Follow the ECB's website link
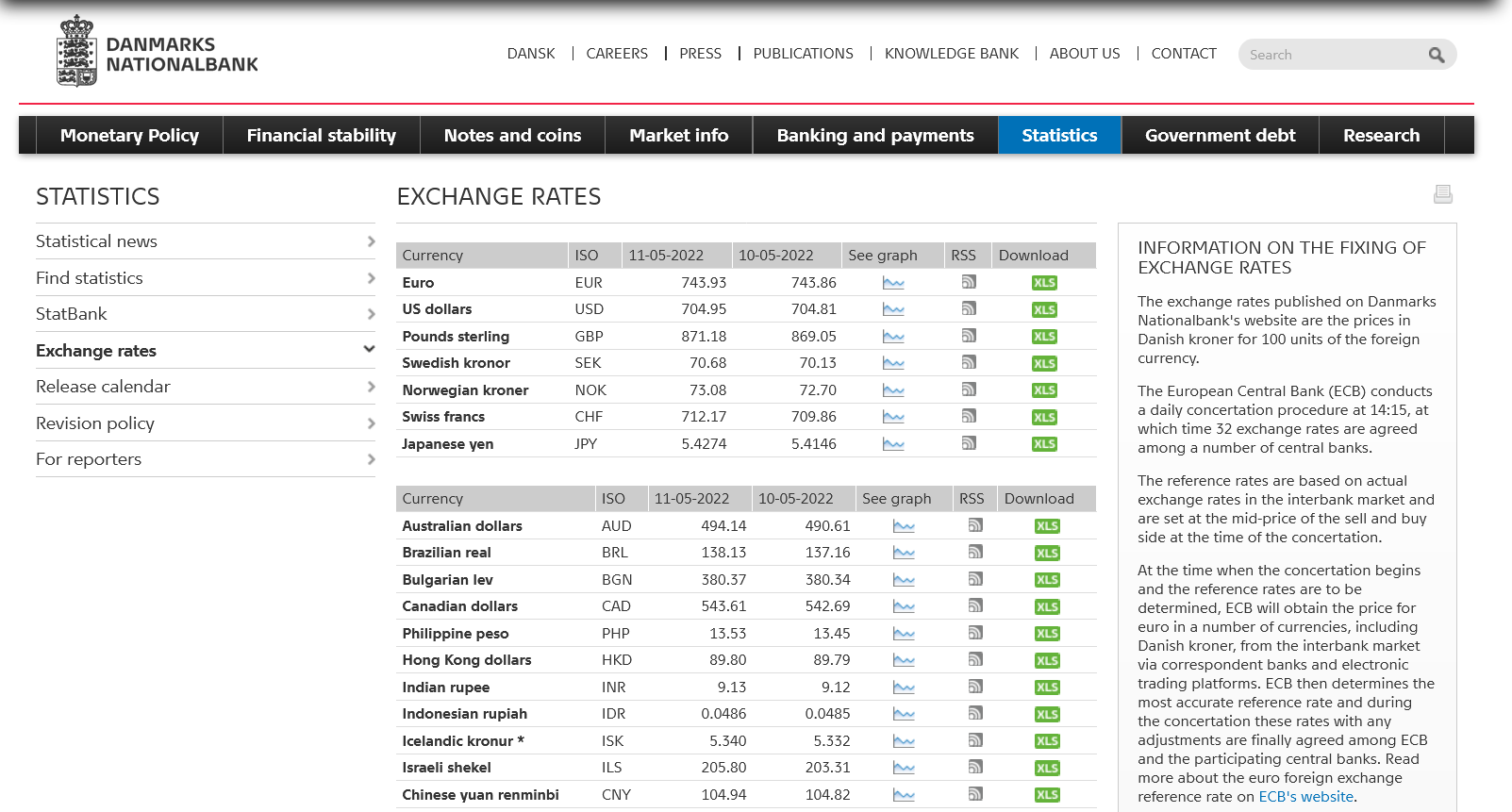 pos(1305,797)
